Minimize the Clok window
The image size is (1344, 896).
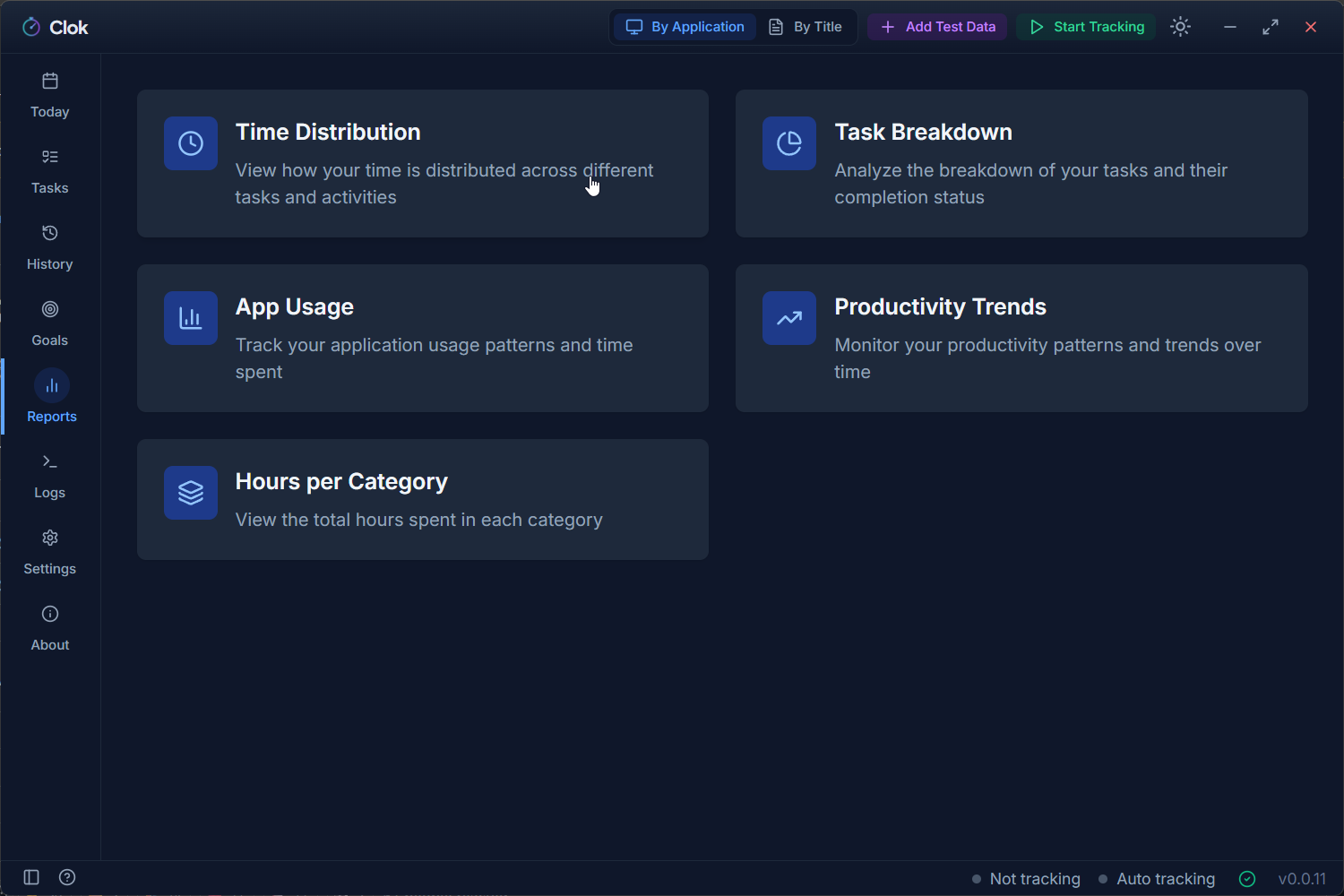(1230, 27)
